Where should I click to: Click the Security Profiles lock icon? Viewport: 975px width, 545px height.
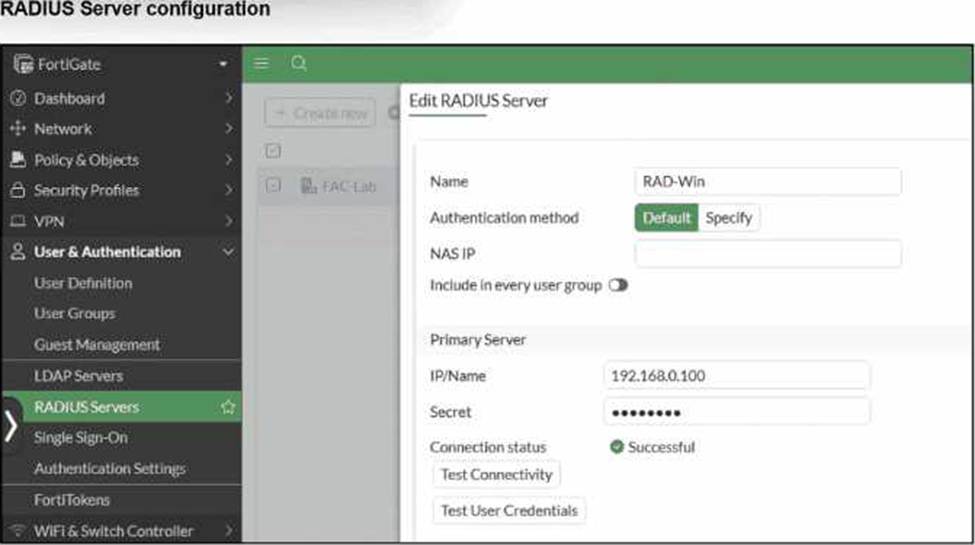point(17,190)
